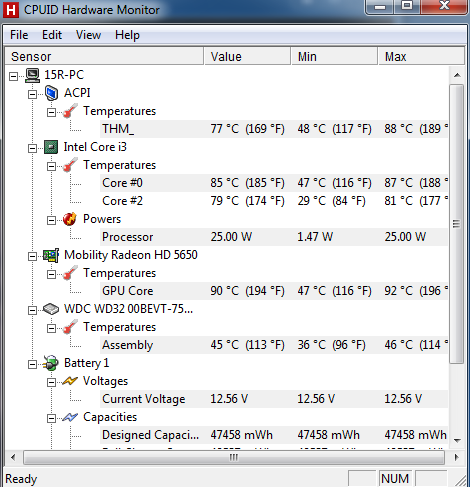Click the thermometer icon under Mobility Radeon
The image size is (470, 487).
coord(70,273)
